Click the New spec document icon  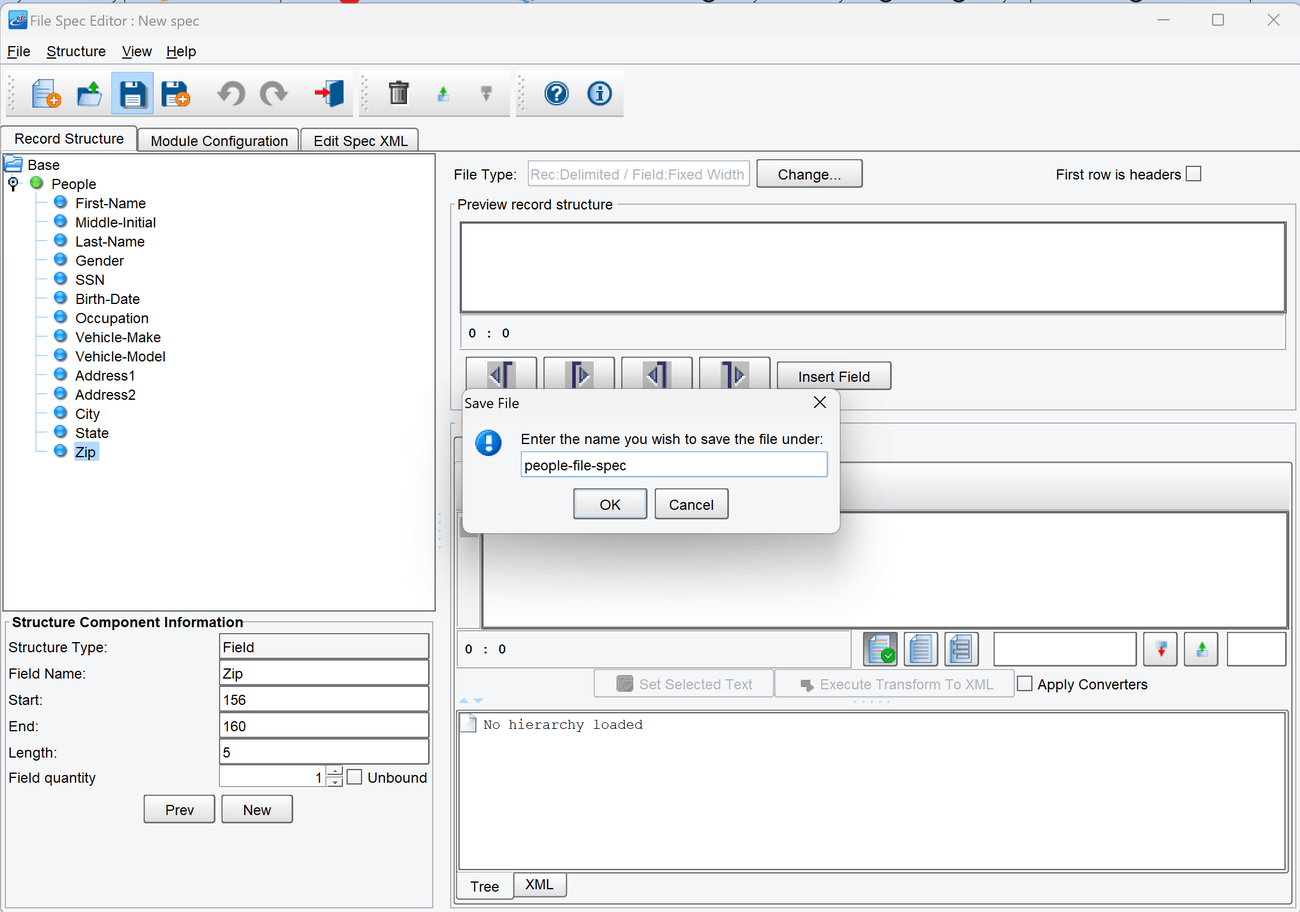click(x=46, y=94)
